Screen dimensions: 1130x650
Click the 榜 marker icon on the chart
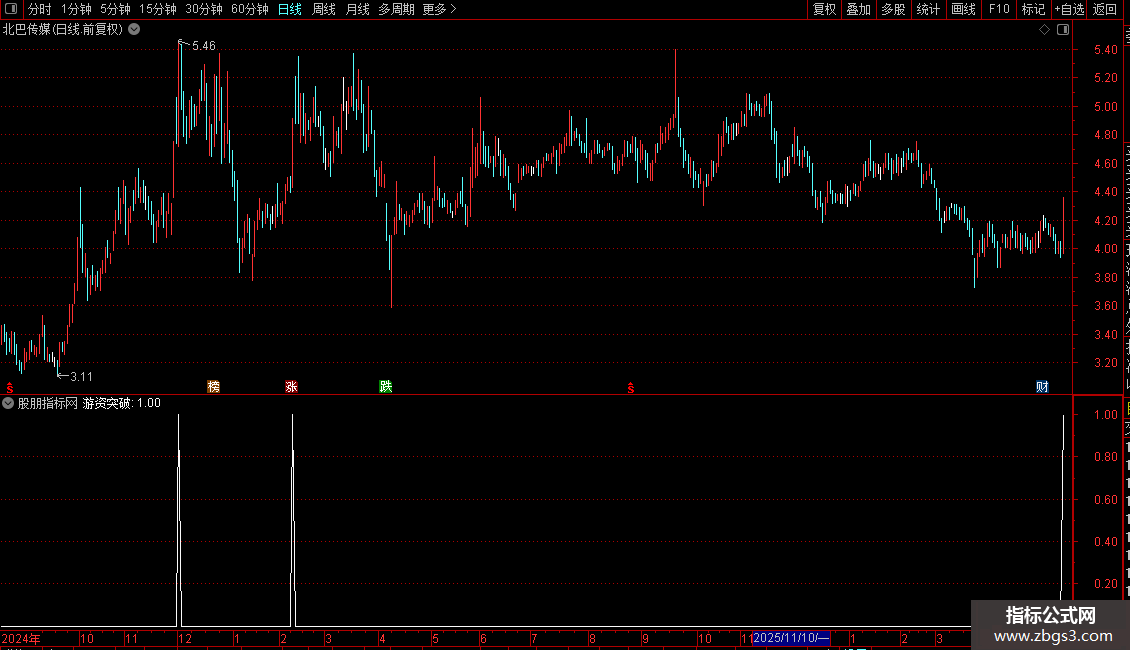pyautogui.click(x=213, y=386)
